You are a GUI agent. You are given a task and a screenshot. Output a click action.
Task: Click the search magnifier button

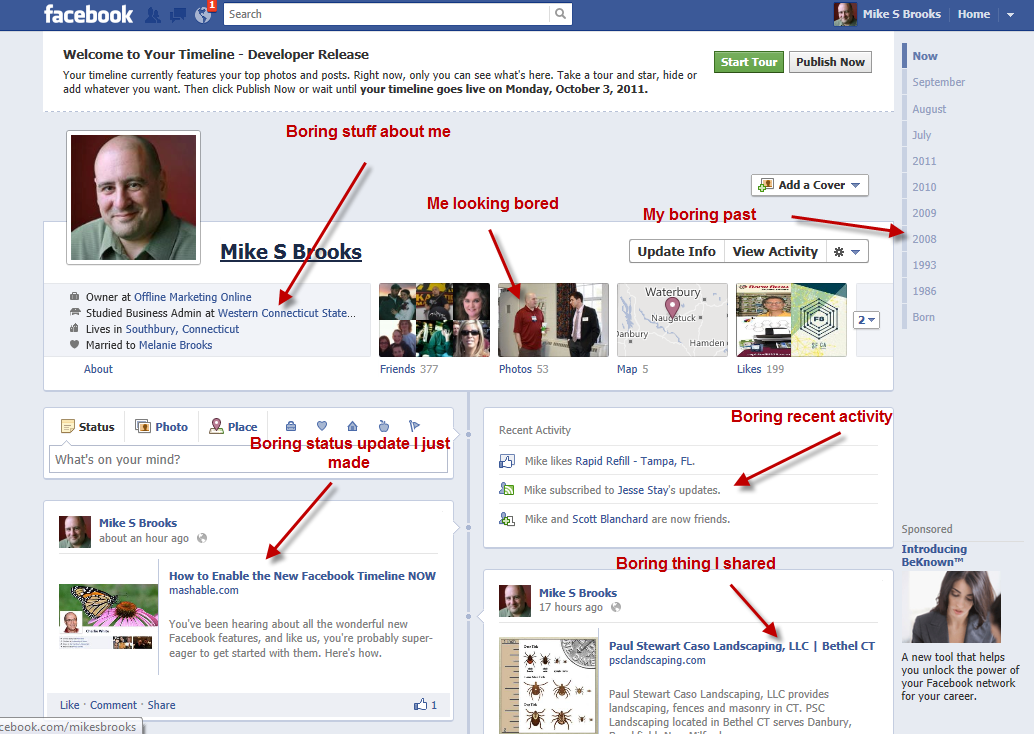(x=560, y=14)
